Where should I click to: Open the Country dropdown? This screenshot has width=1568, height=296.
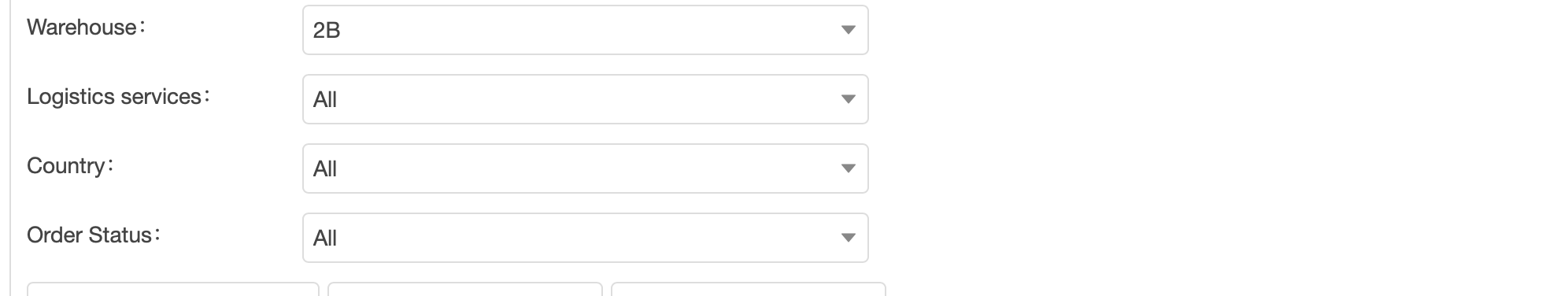pos(585,168)
